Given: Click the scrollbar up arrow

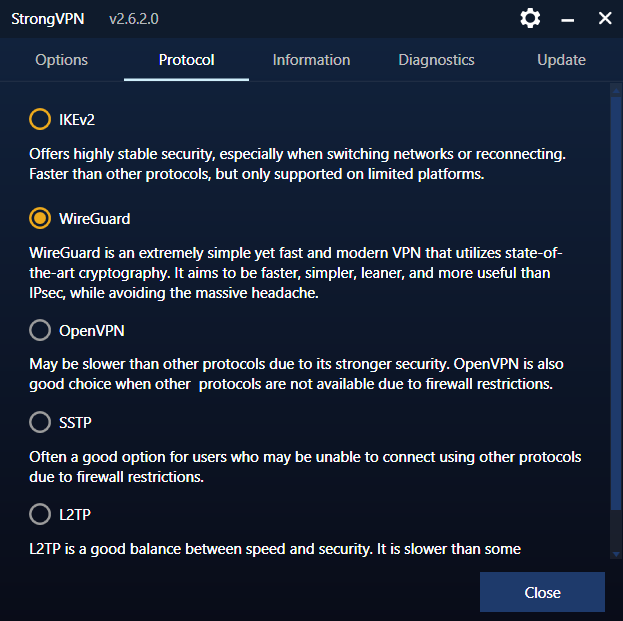Looking at the screenshot, I should point(616,91).
